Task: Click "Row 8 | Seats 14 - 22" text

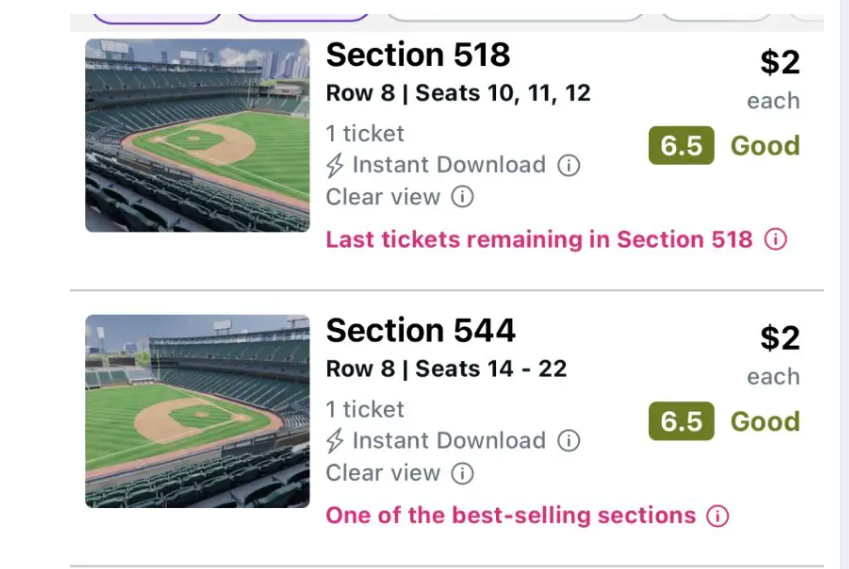Action: click(446, 369)
